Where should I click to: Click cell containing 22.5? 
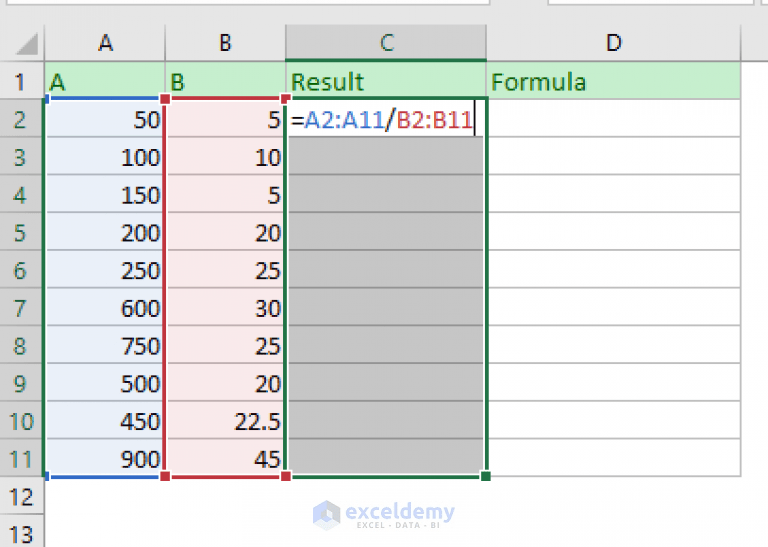click(225, 420)
